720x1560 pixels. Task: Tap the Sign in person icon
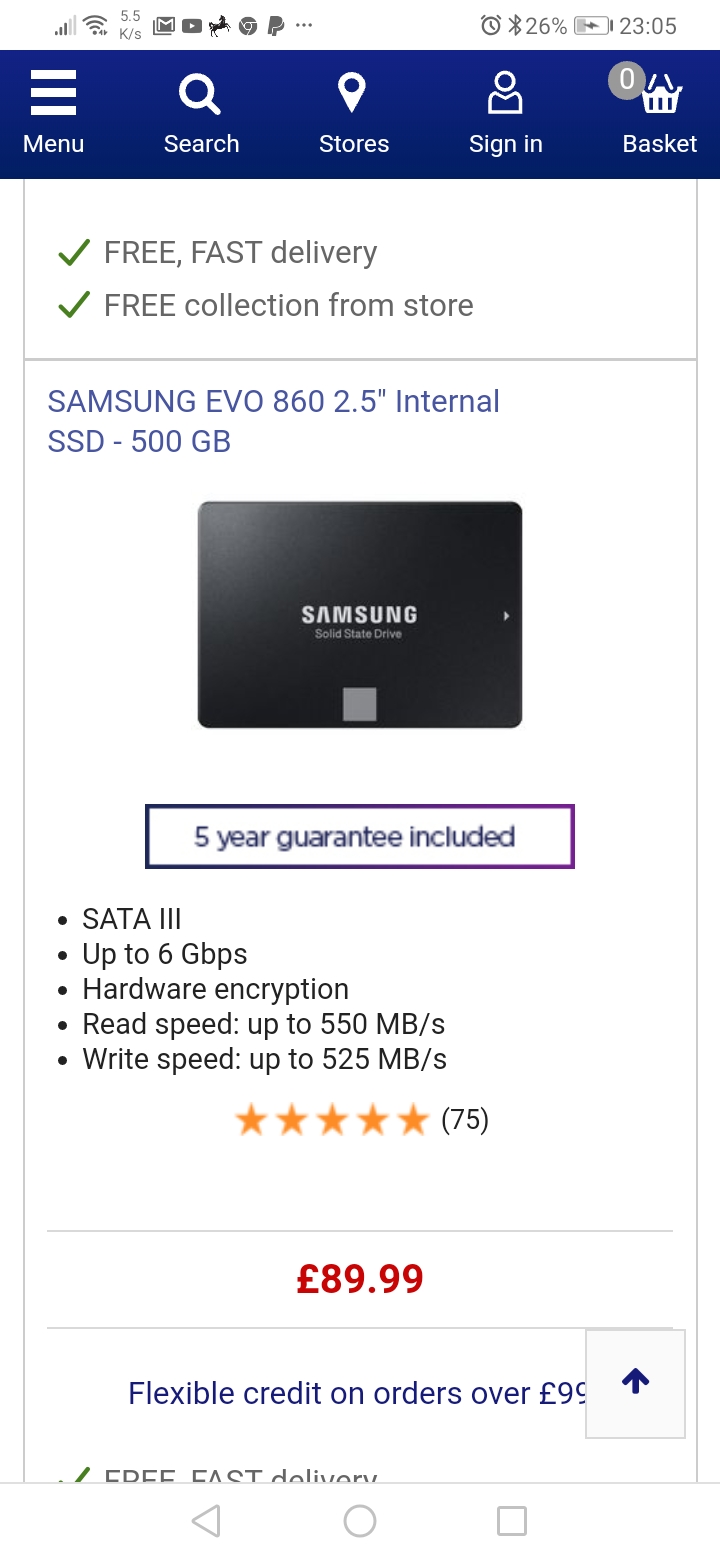[505, 94]
